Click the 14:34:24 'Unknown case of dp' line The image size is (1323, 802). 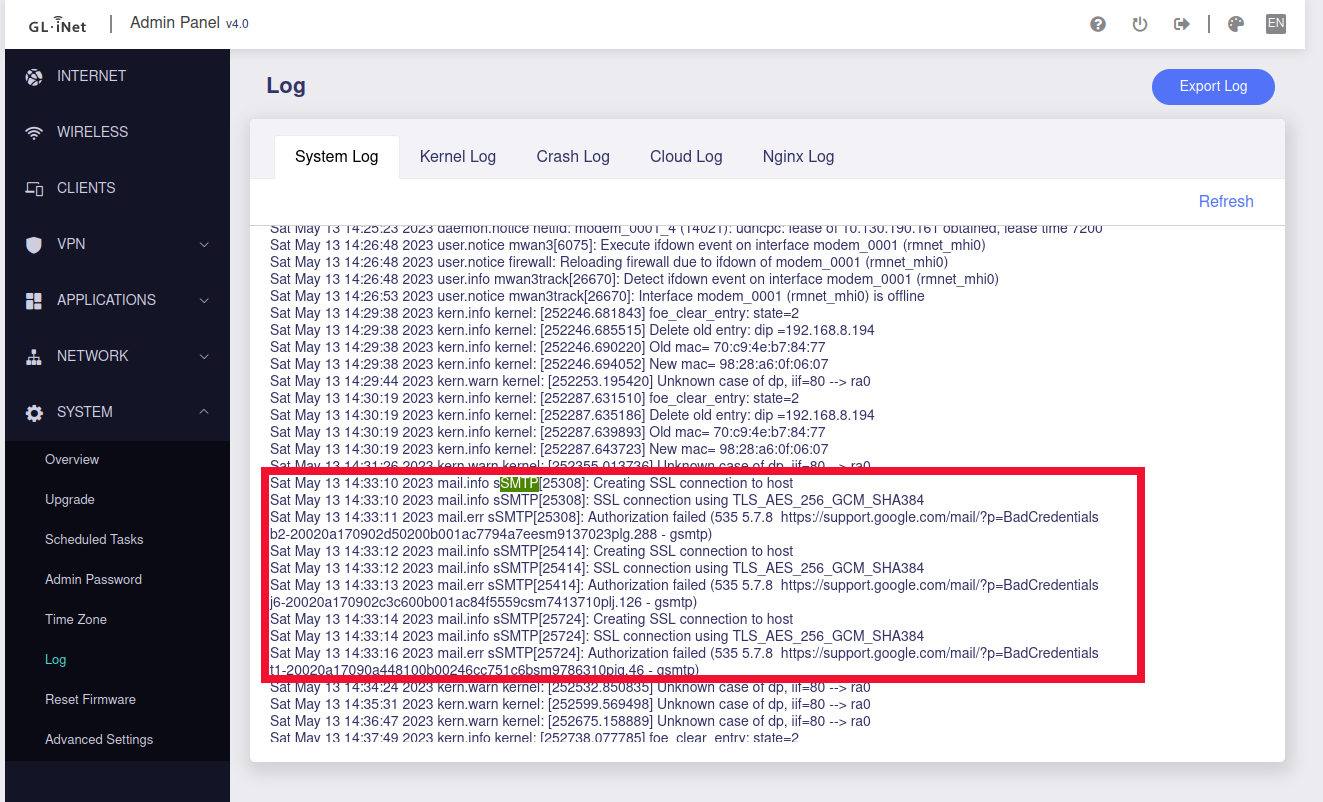tap(570, 688)
